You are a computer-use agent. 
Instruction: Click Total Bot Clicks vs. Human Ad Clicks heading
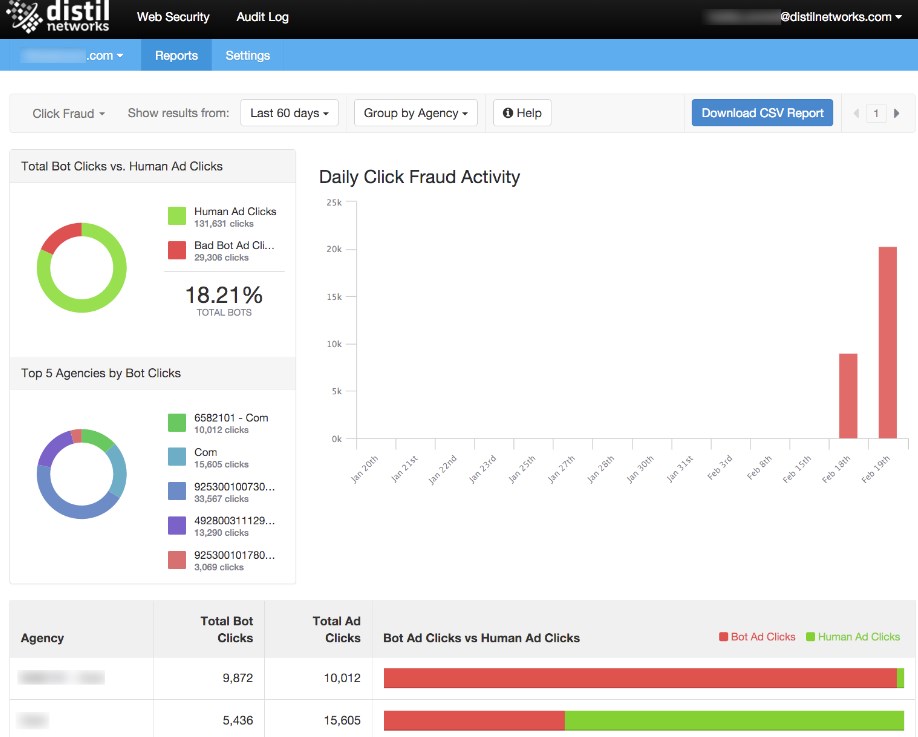click(122, 166)
